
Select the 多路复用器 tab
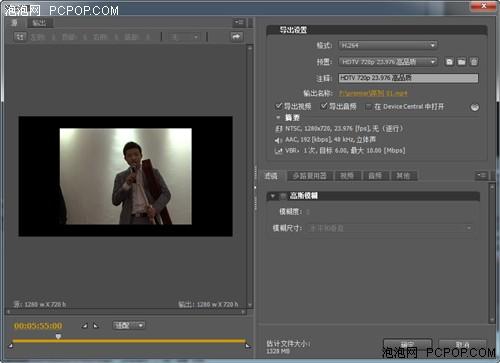(x=310, y=176)
